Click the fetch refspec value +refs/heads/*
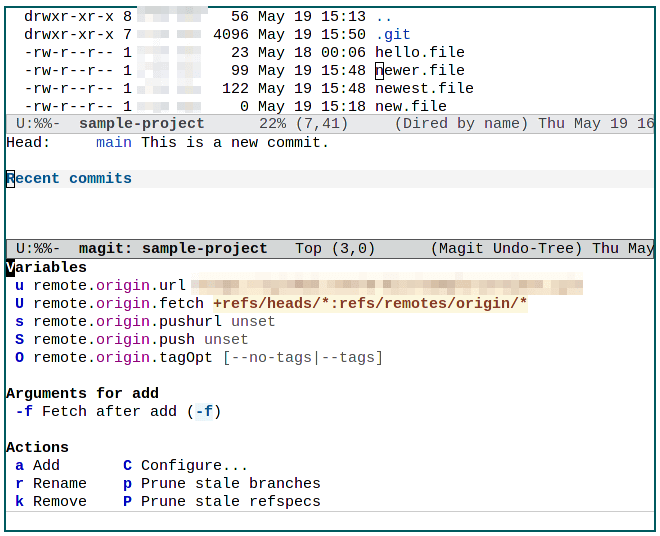660x536 pixels. point(370,304)
